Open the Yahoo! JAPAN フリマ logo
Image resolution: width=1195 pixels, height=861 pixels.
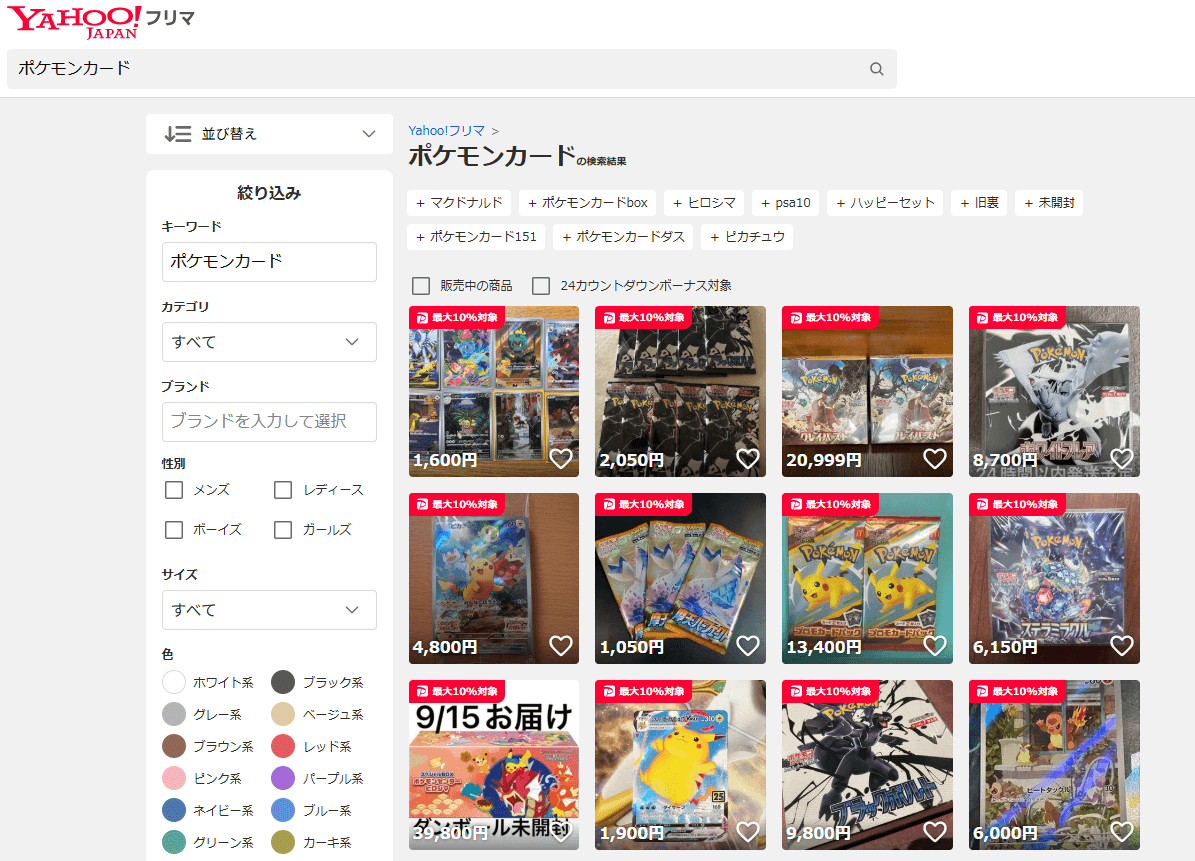101,21
